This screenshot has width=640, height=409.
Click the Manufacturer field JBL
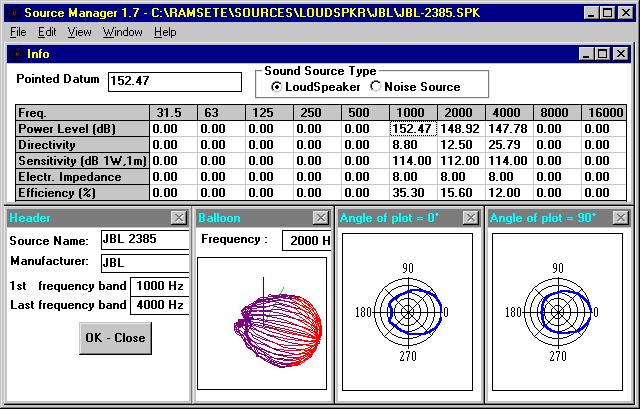coord(145,263)
